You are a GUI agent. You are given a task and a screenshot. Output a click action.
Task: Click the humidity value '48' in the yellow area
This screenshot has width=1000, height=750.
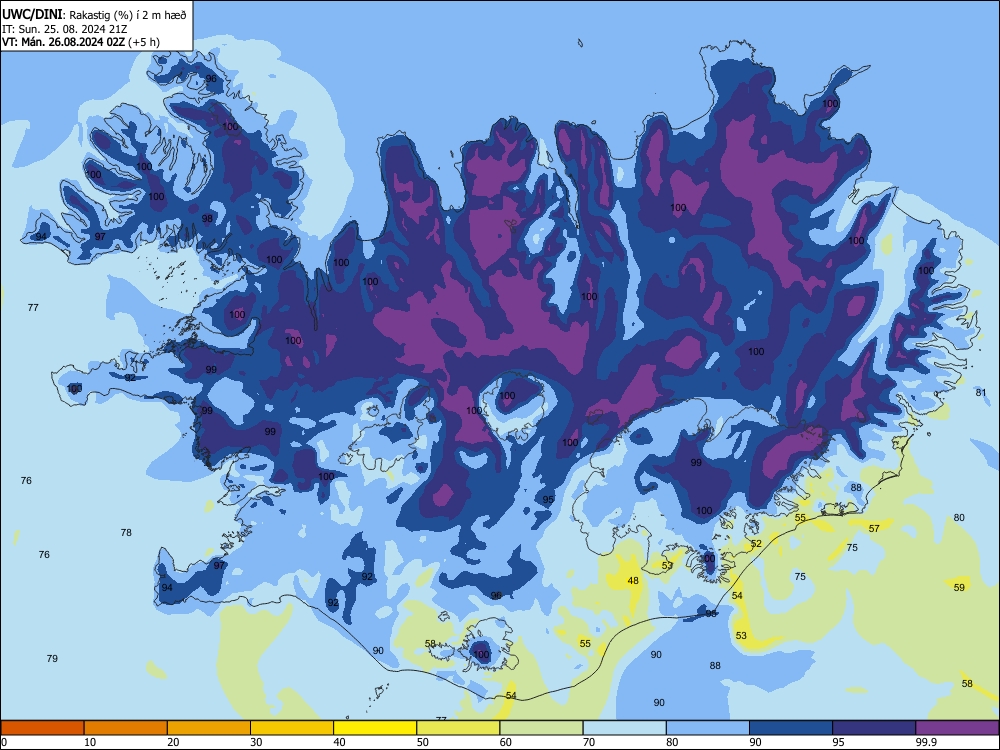(x=633, y=580)
